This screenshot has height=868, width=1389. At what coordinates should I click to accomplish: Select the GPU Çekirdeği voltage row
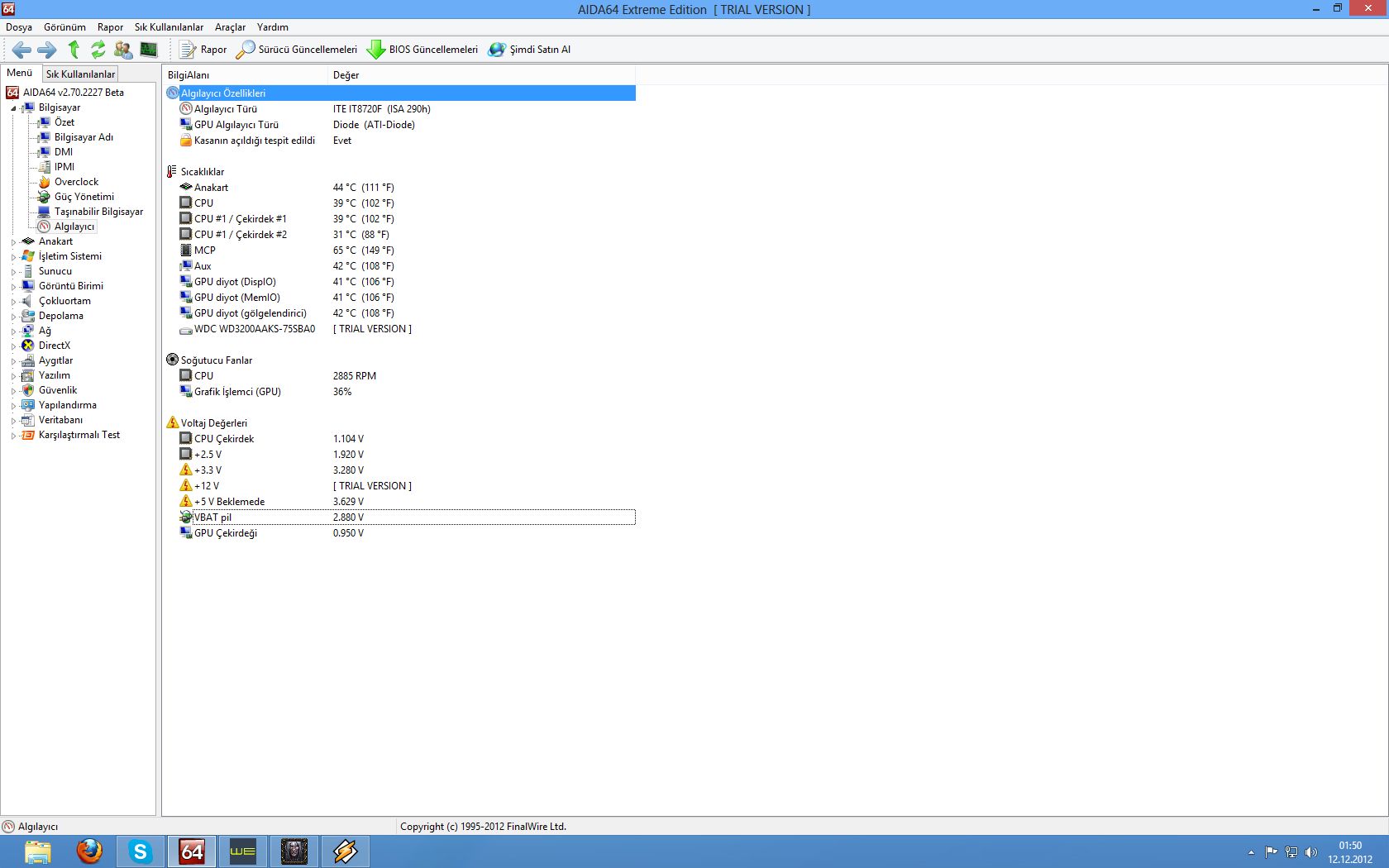400,533
